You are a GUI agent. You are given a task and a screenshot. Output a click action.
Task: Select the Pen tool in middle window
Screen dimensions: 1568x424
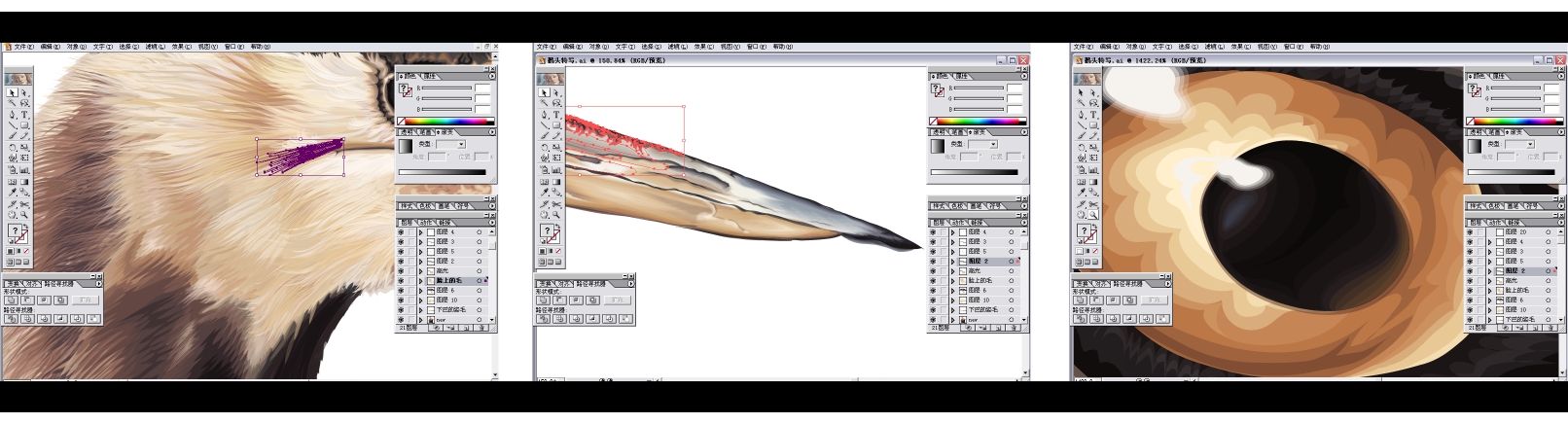[x=545, y=115]
